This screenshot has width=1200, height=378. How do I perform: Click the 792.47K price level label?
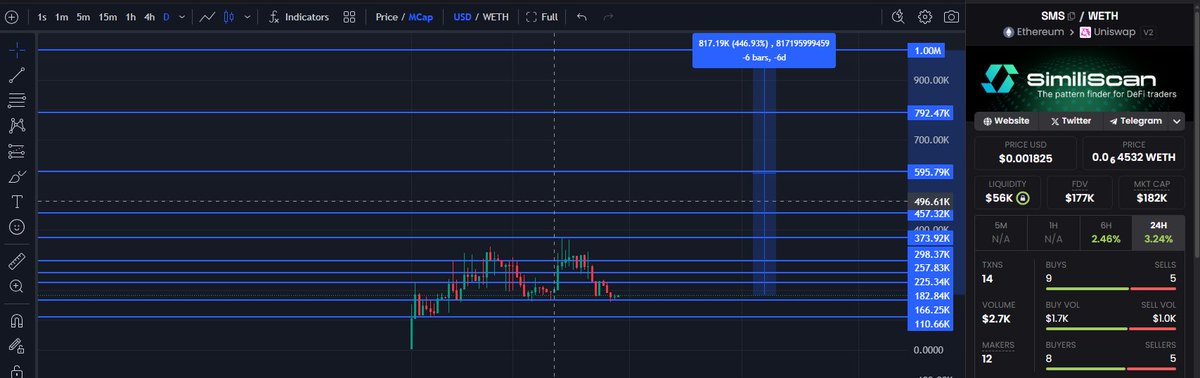point(930,113)
